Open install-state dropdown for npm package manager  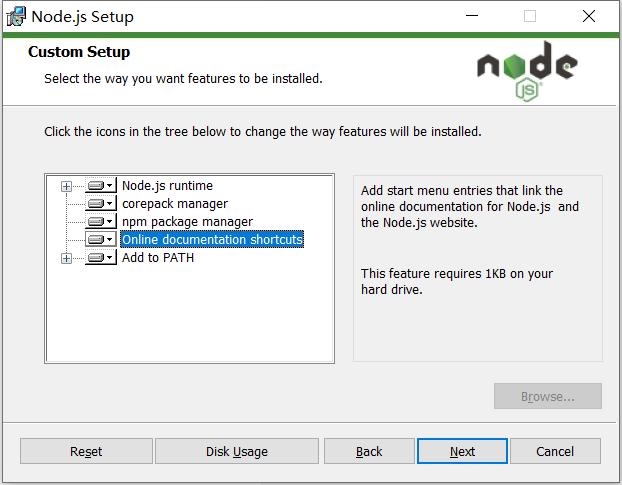click(x=101, y=222)
